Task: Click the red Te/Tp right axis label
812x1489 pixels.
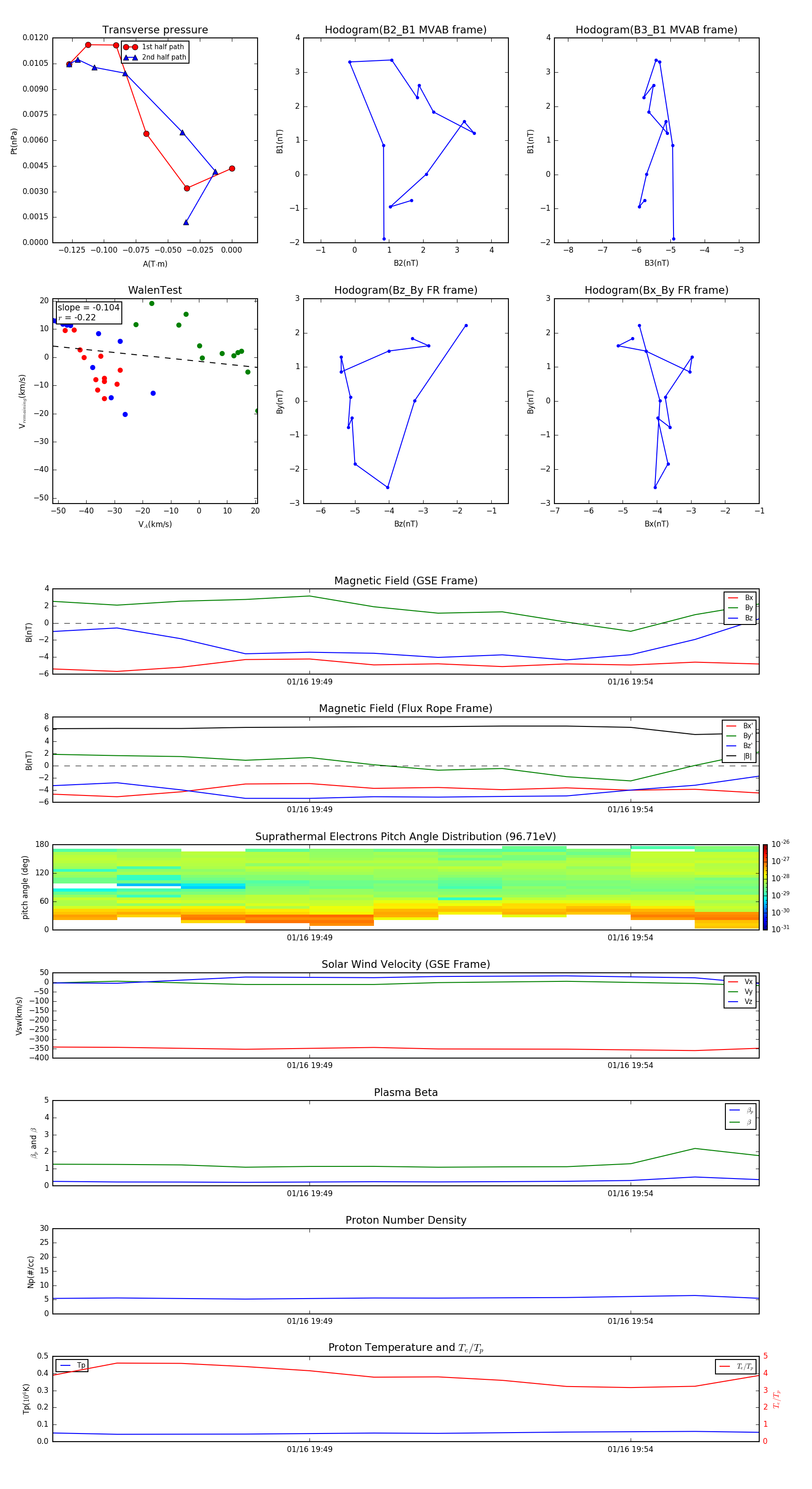Action: (x=777, y=1399)
